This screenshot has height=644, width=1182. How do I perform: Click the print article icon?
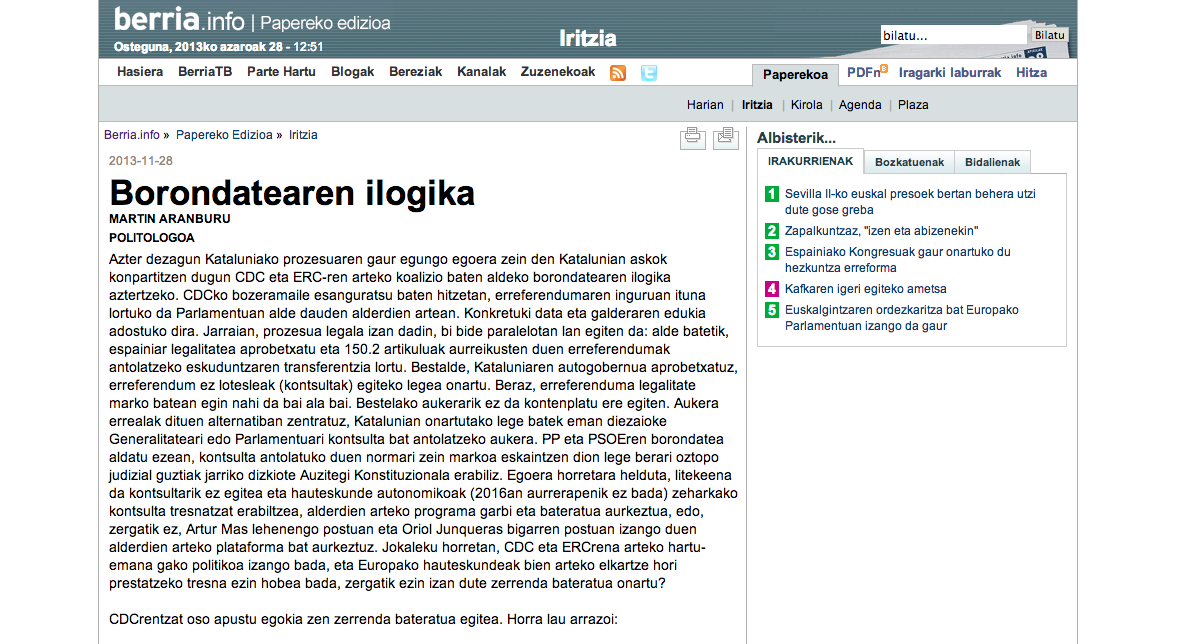coord(693,138)
